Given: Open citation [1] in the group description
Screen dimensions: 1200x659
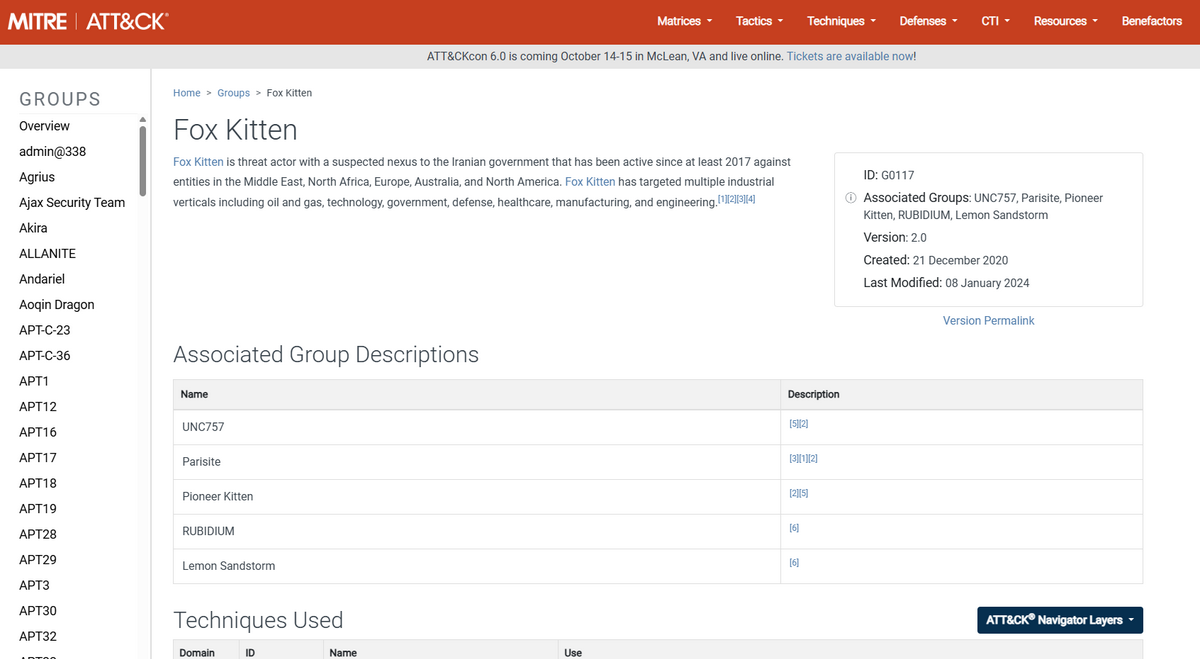Looking at the screenshot, I should 723,200.
